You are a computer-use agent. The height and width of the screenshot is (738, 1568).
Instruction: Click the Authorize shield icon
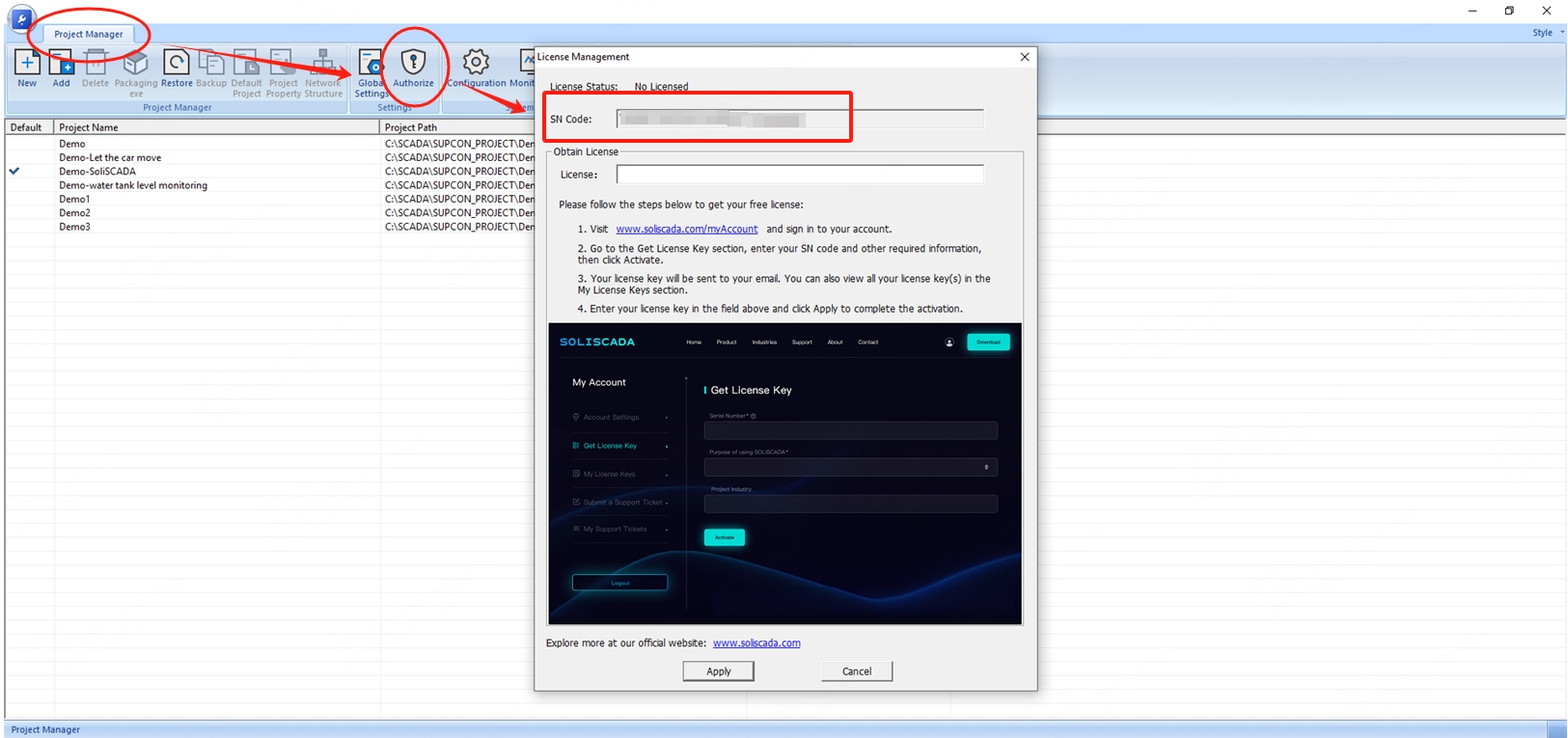point(413,69)
